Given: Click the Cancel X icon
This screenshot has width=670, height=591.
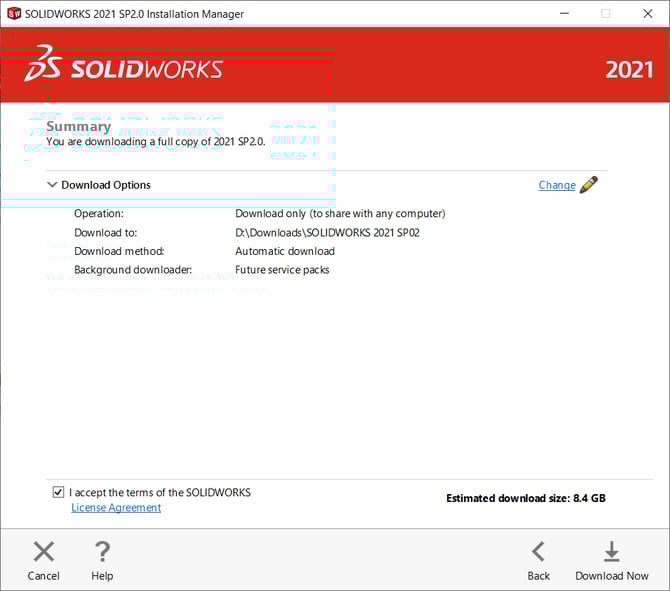Looking at the screenshot, I should [x=43, y=552].
